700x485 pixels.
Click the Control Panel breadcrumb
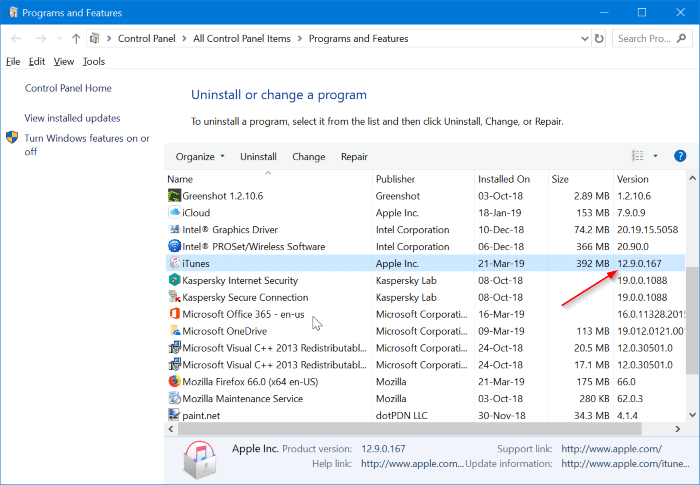coord(146,39)
